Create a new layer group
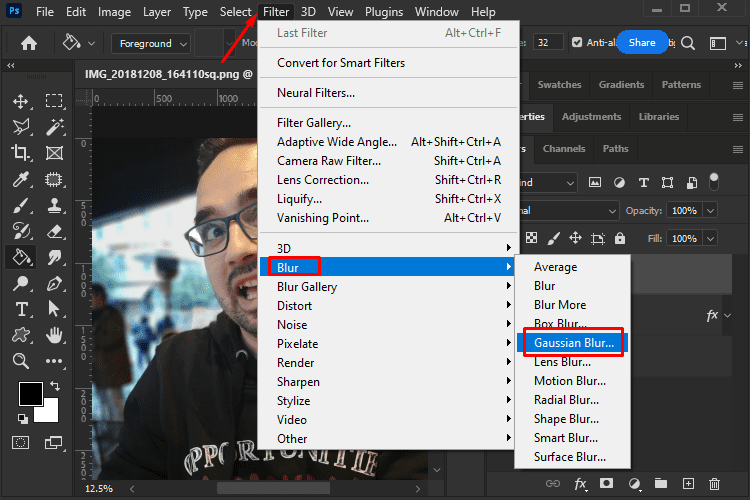750x500 pixels. click(661, 483)
